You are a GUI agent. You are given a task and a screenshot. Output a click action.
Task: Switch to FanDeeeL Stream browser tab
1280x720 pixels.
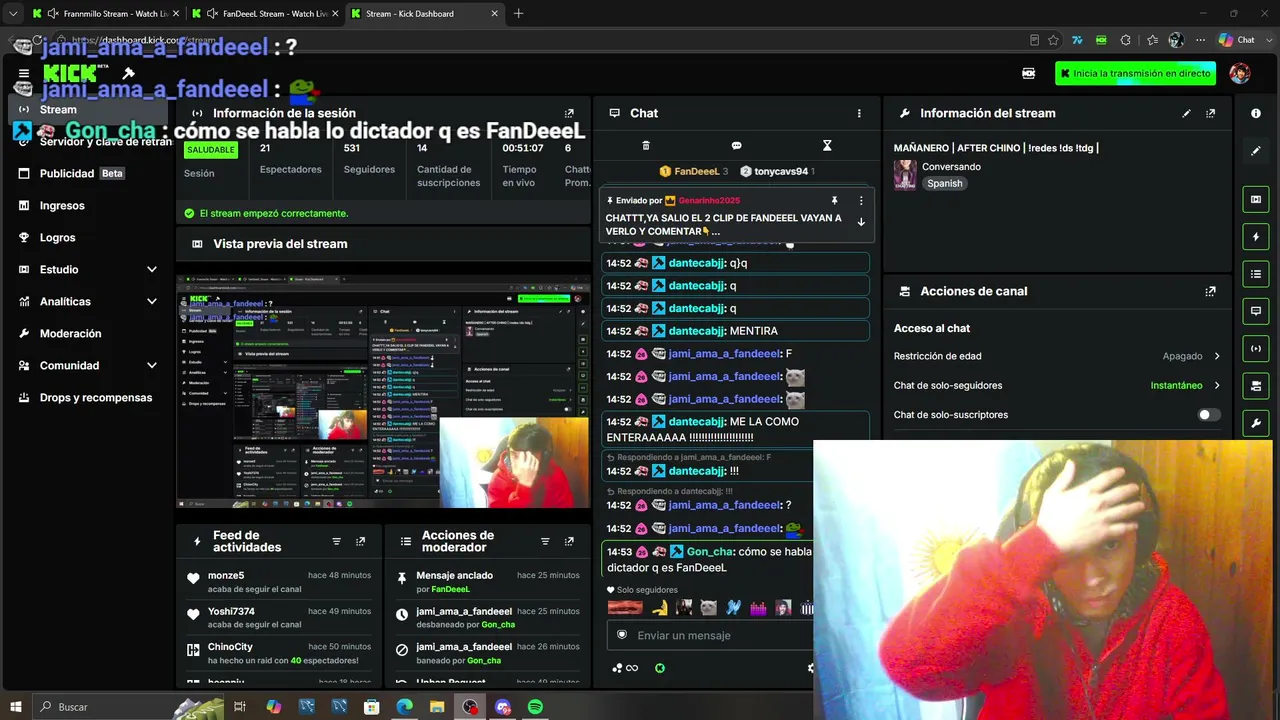point(264,14)
